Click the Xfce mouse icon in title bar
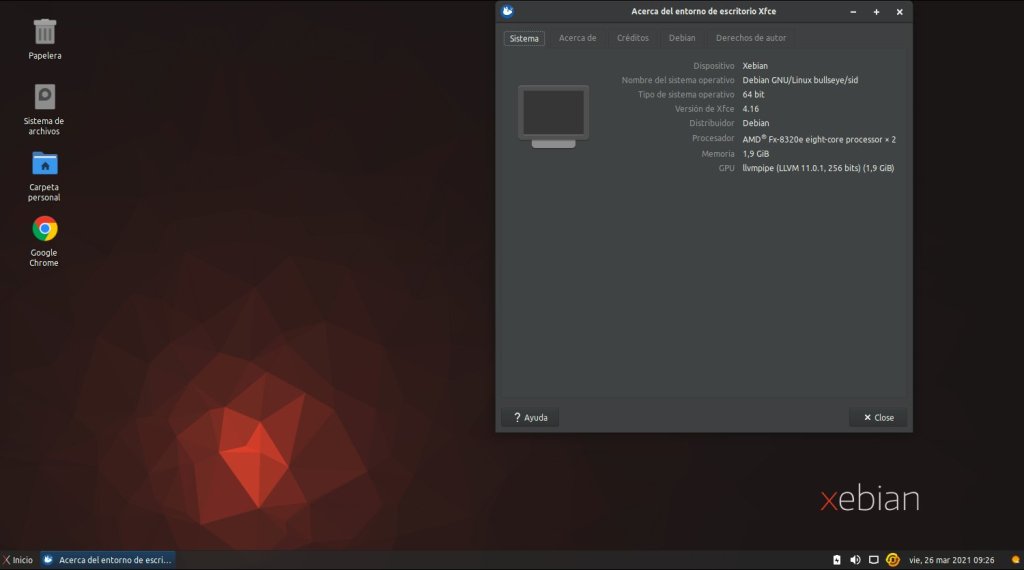 pos(508,11)
